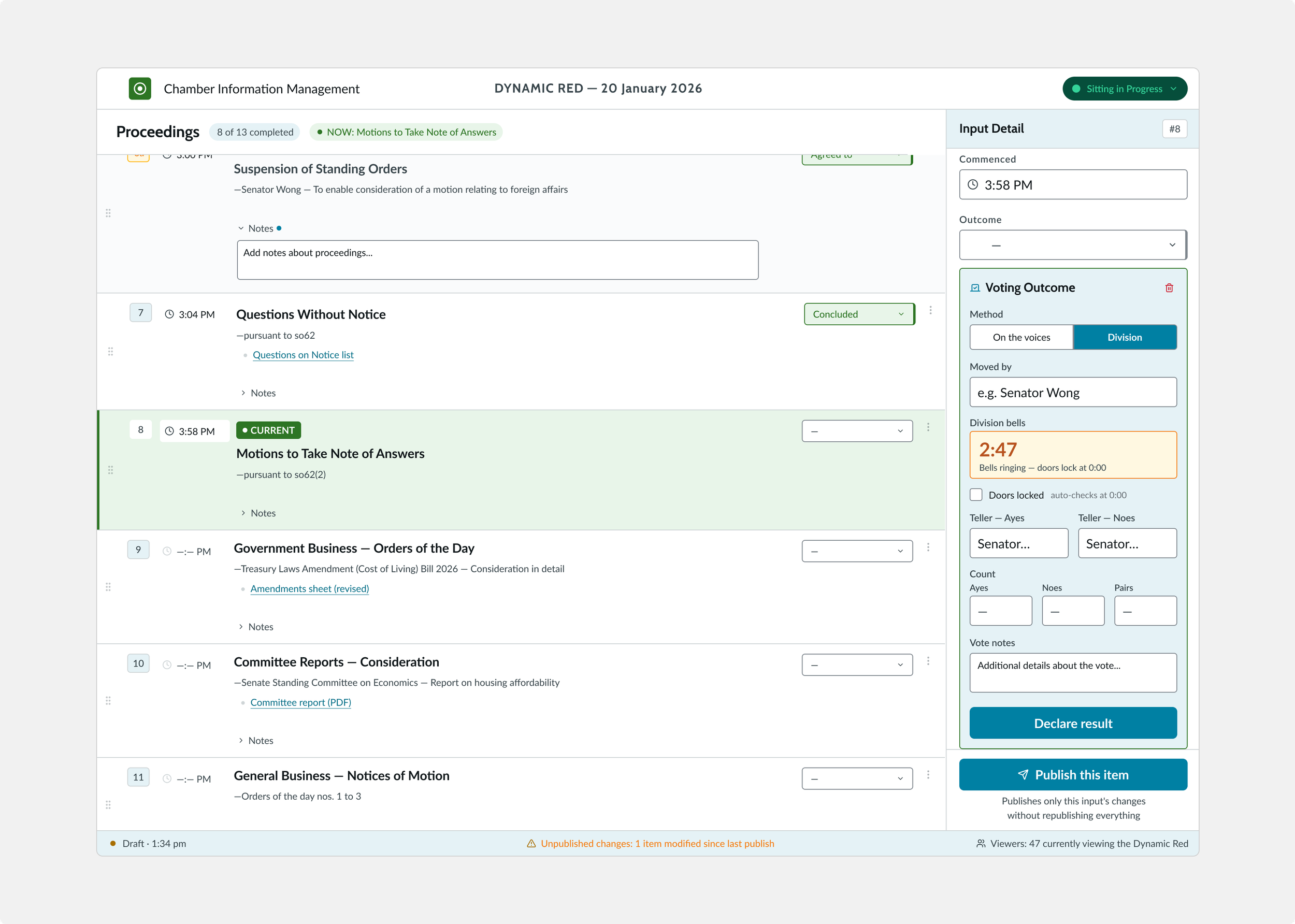
Task: Grab drag handle of Suspension of Standing Orders
Action: (x=108, y=213)
